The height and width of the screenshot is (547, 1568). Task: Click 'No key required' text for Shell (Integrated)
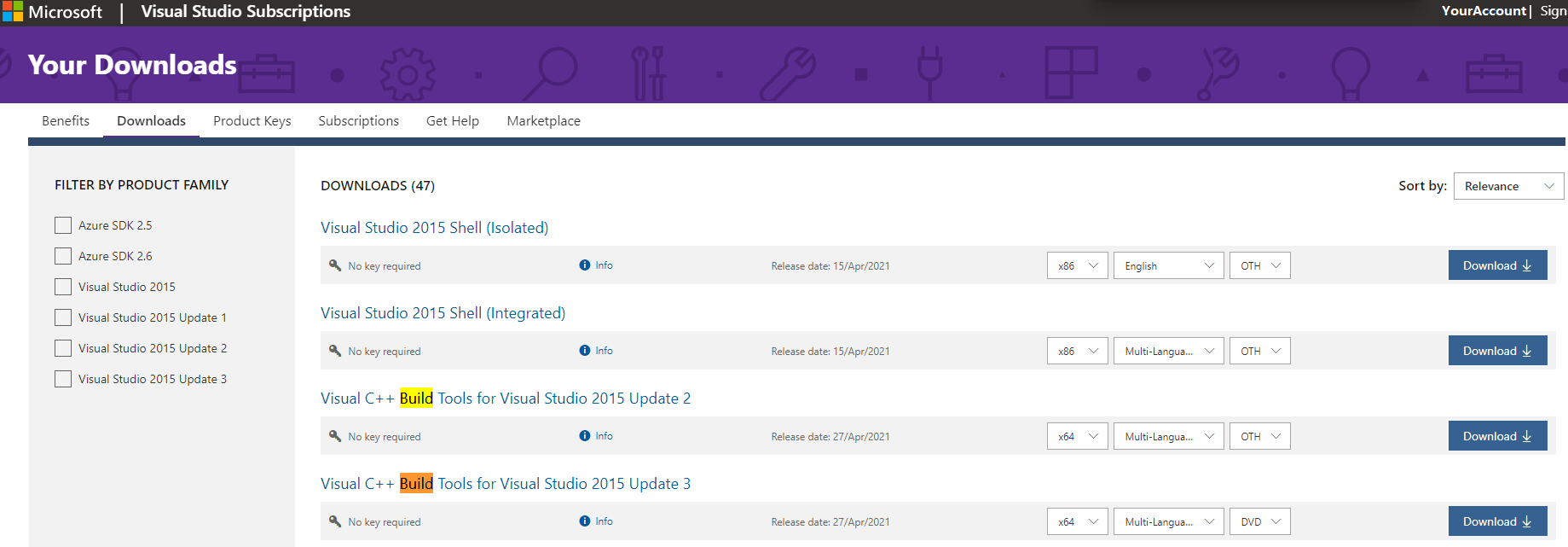[384, 352]
